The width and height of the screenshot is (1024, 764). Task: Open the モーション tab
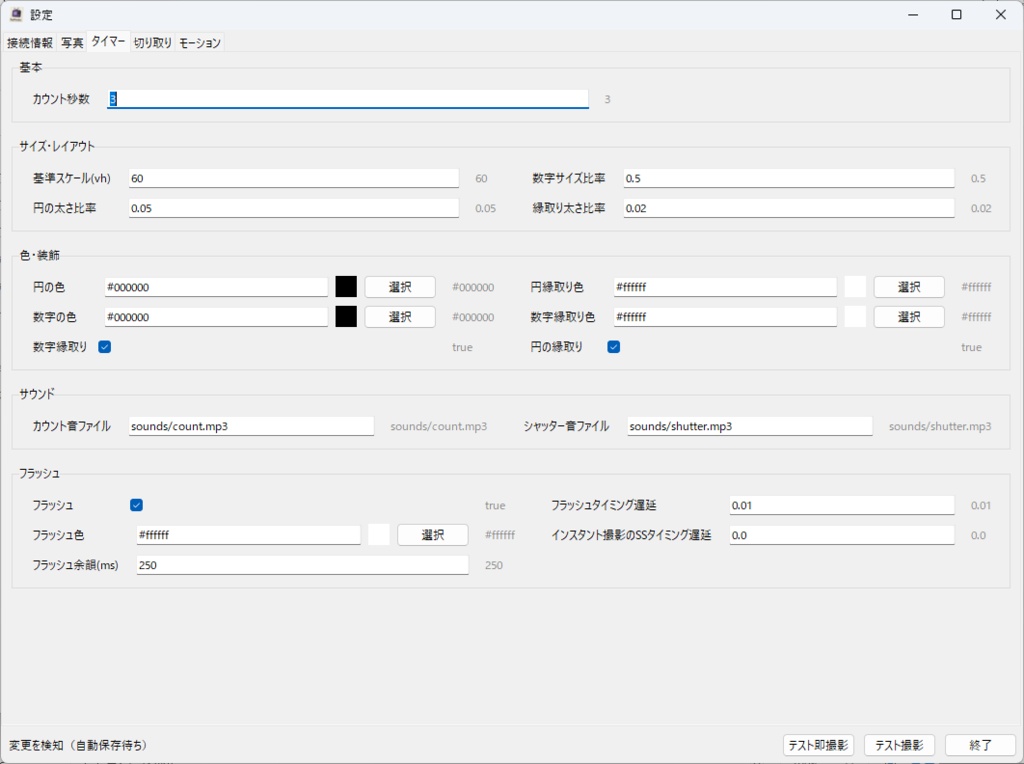pos(200,42)
